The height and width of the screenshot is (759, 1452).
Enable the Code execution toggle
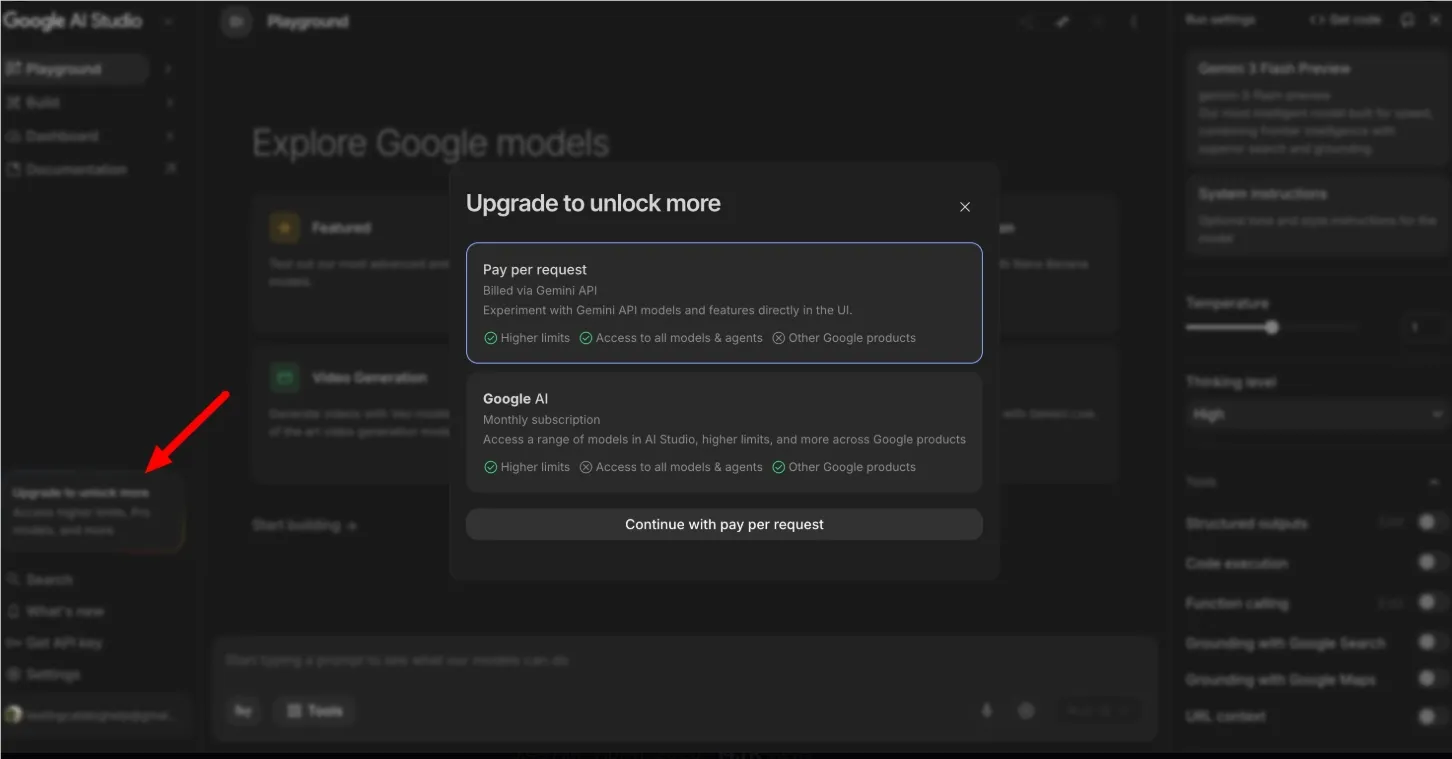[1426, 563]
